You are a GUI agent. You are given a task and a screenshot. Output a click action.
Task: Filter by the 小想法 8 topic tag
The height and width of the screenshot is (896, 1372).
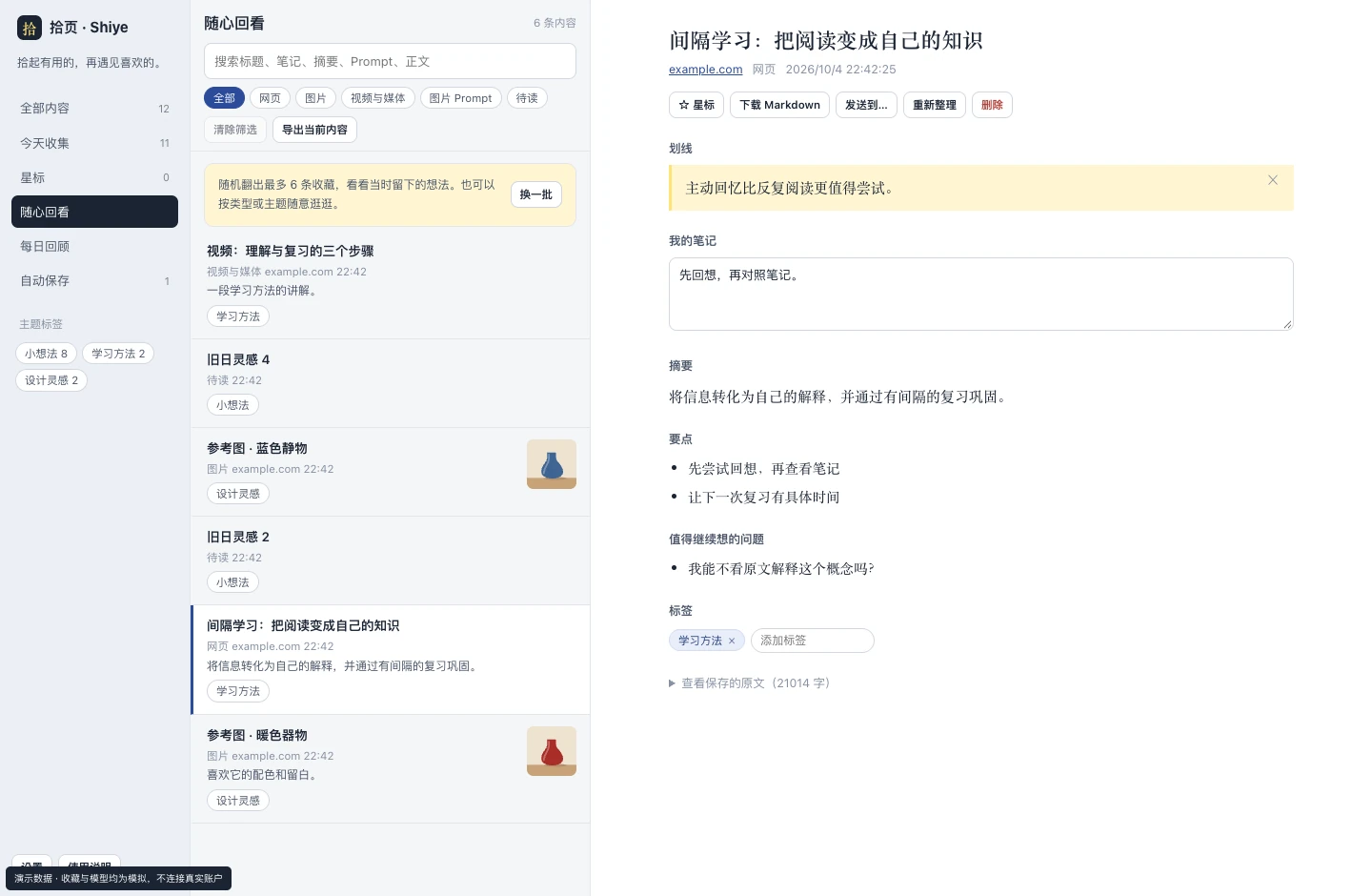(x=47, y=354)
